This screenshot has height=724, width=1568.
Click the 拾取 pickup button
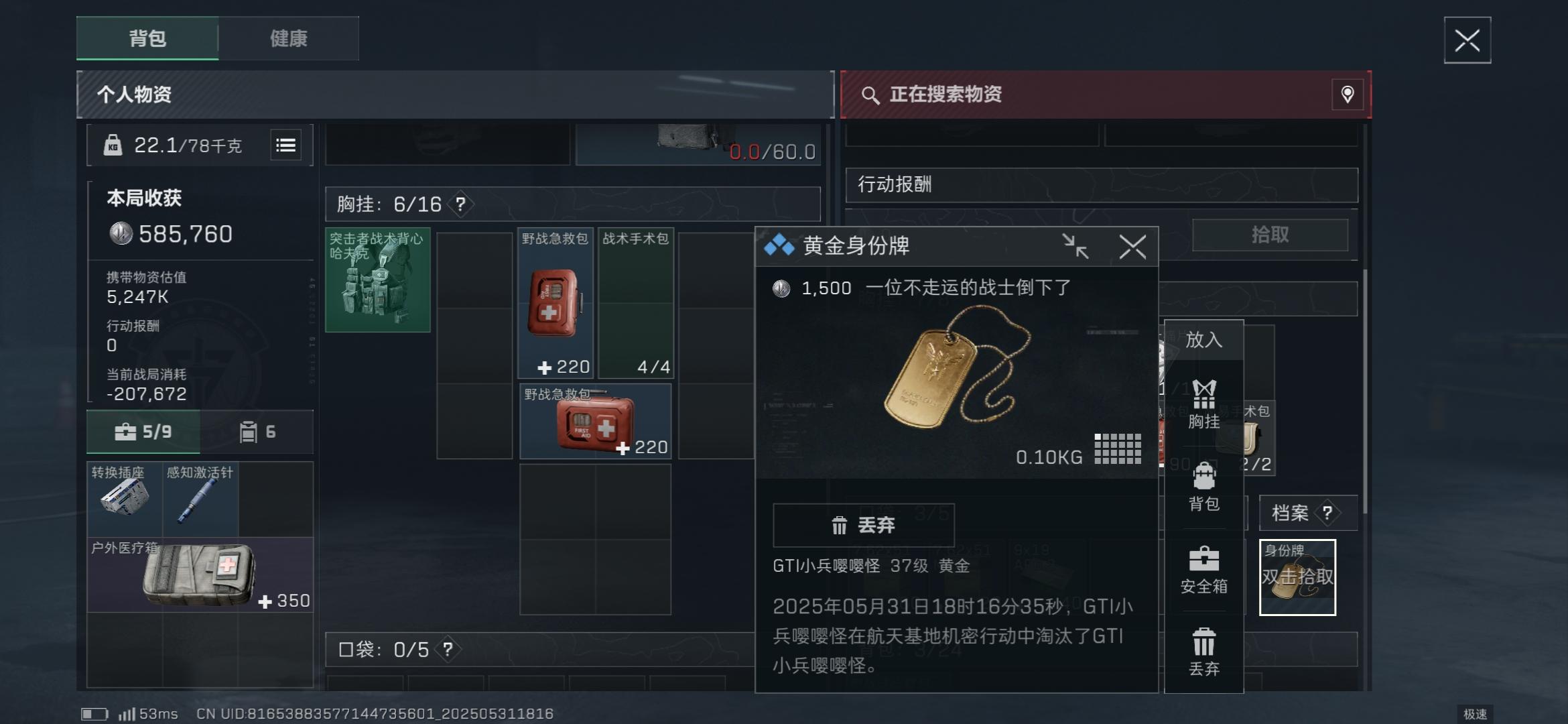point(1270,235)
